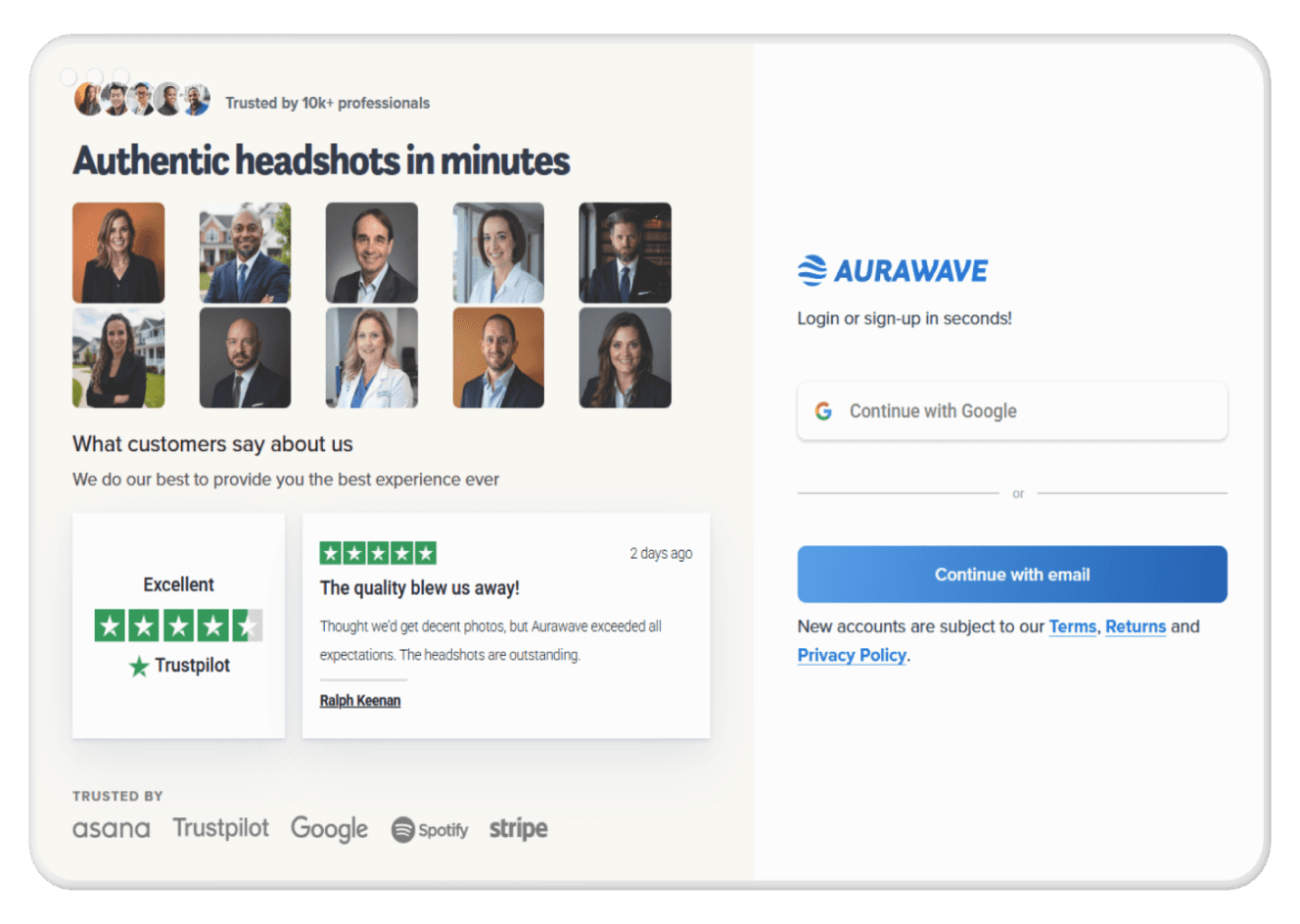Screen dimensions: 1300x924
Task: Select headshot of woman outdoors with arms crossed
Action: (x=118, y=357)
